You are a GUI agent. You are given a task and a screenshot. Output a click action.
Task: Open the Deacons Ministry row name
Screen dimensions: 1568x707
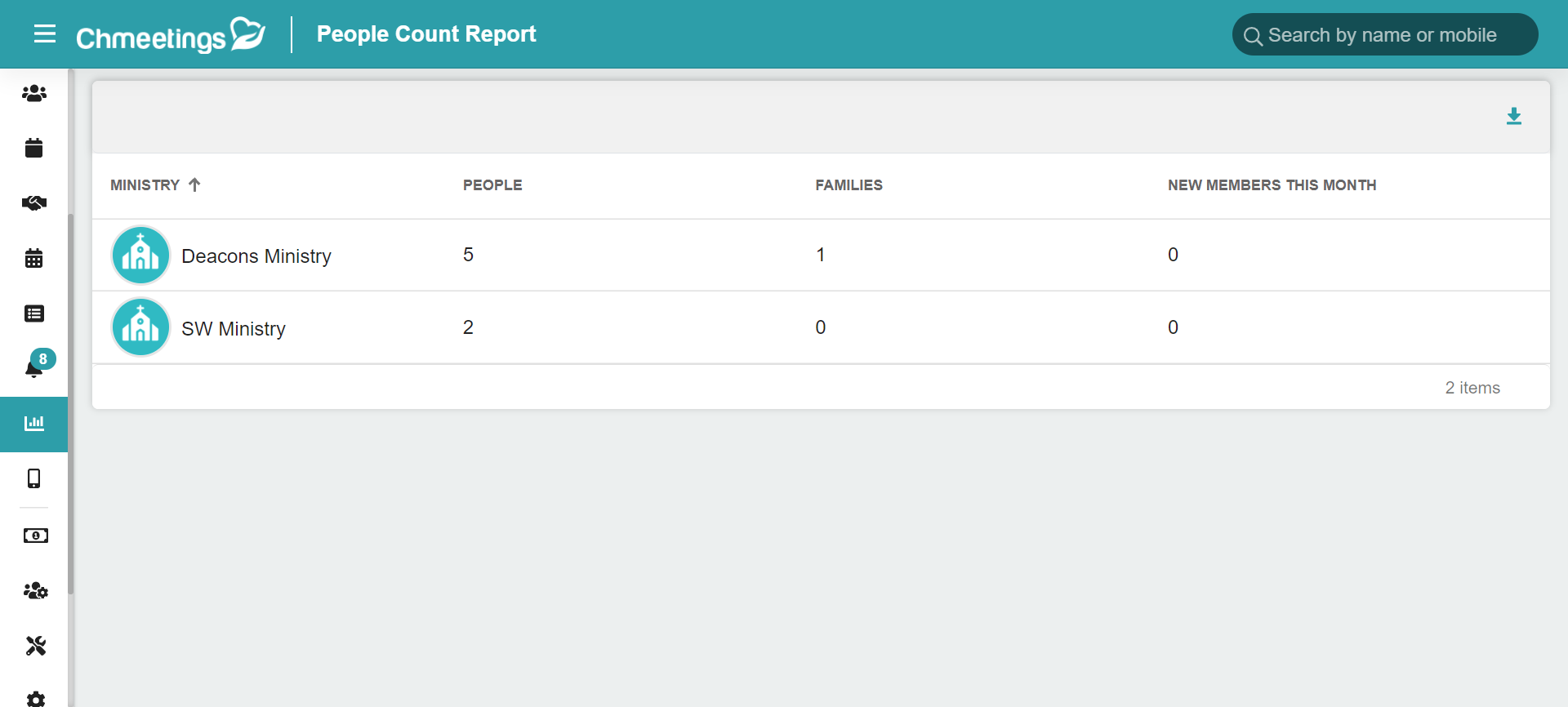coord(256,256)
